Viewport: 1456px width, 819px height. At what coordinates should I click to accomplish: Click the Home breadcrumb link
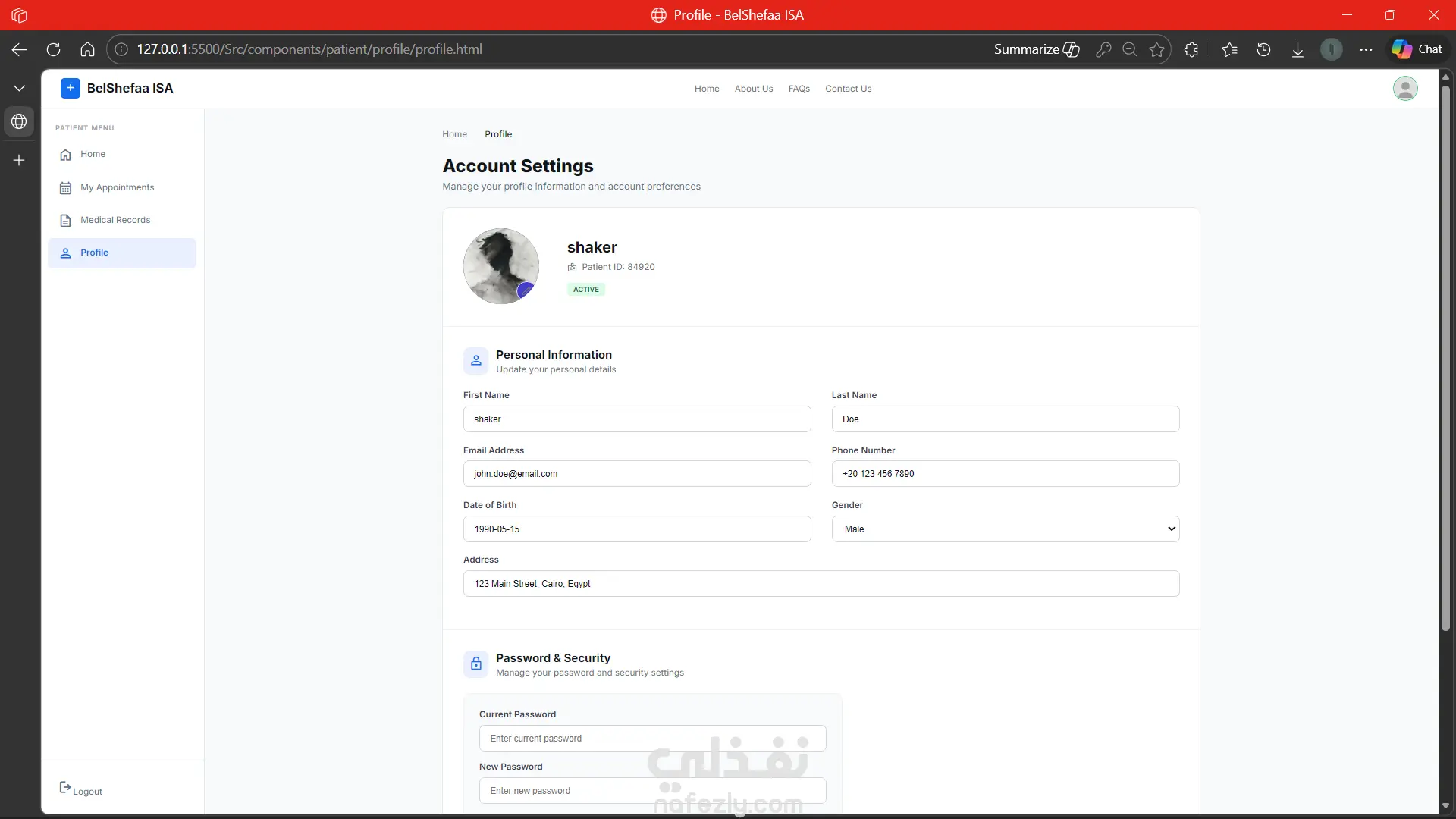click(454, 134)
